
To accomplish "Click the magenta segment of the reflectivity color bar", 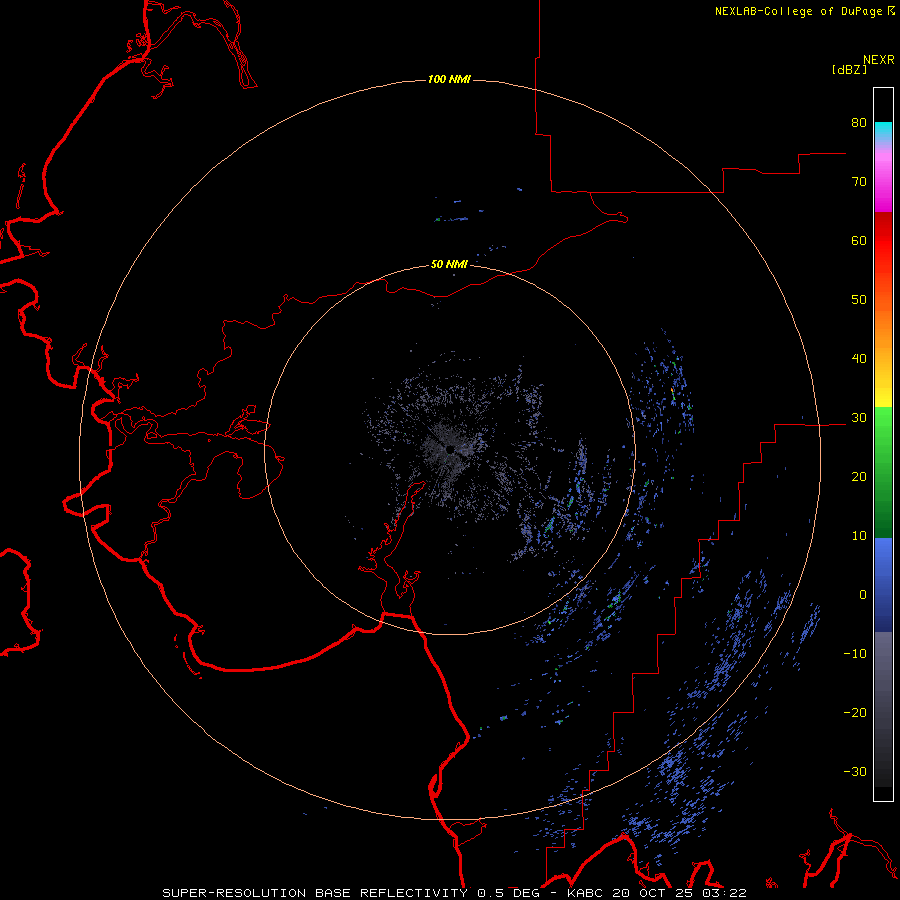I will pyautogui.click(x=883, y=189).
